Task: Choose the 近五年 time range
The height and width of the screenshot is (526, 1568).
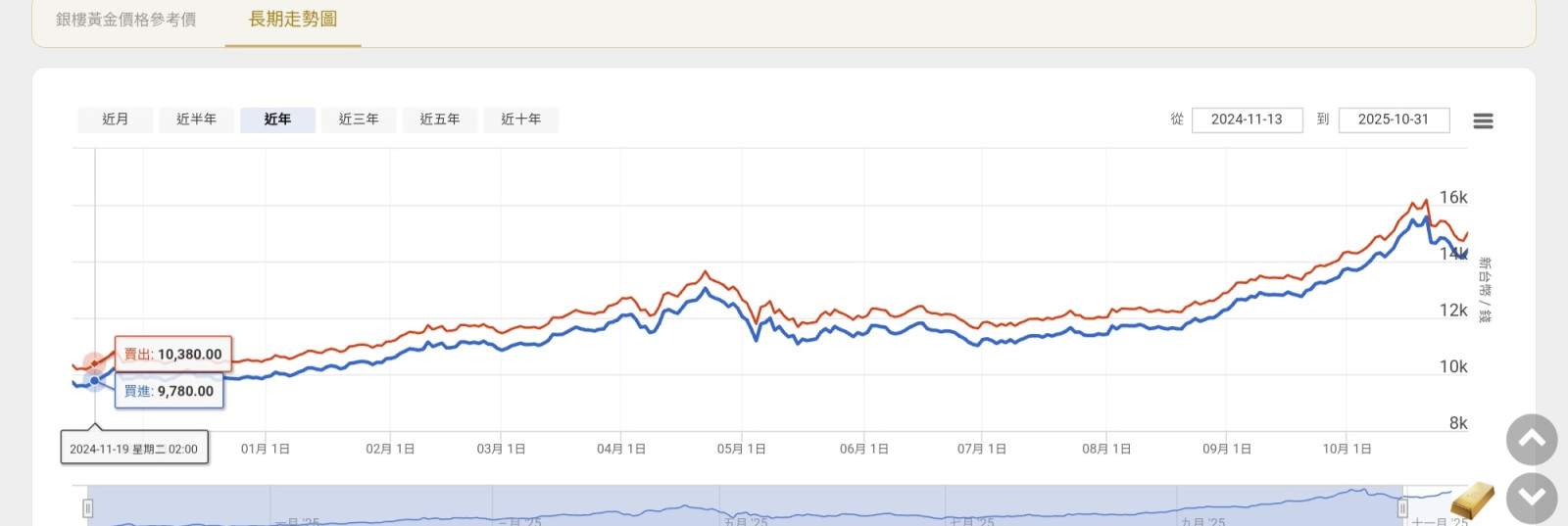Action: 440,120
